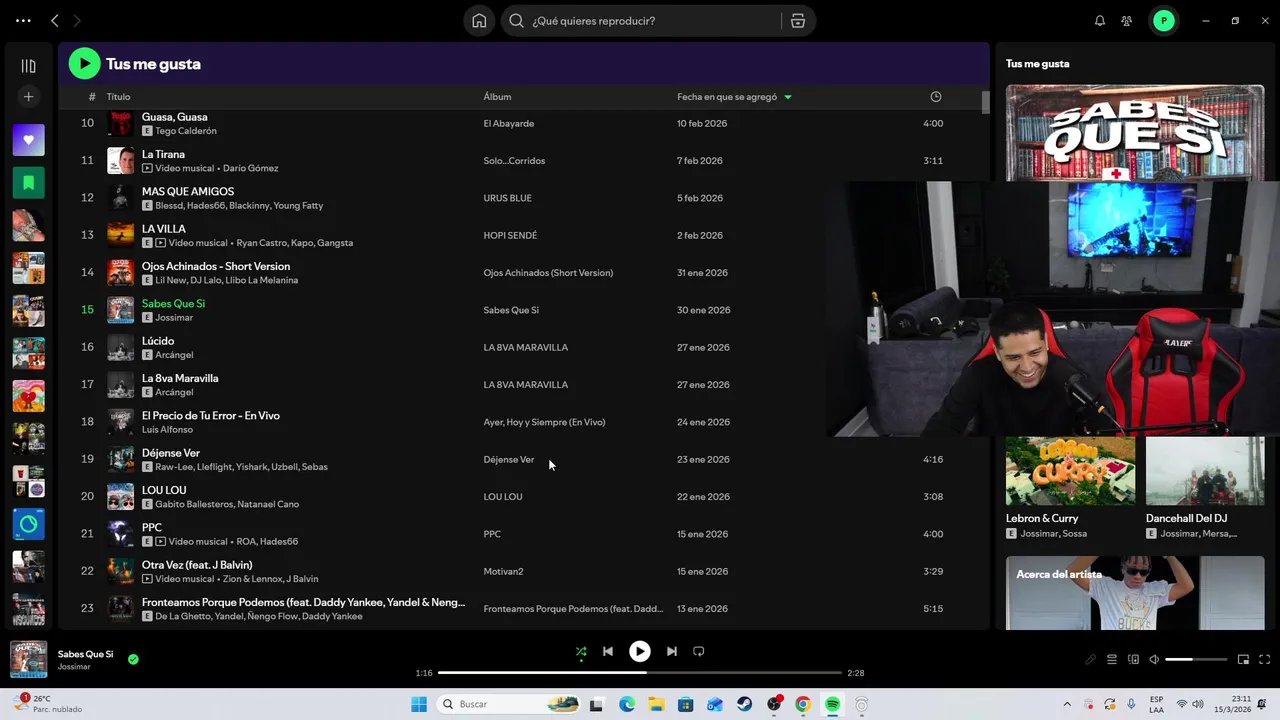The height and width of the screenshot is (720, 1280).
Task: Open album Motivan2 link
Action: pos(504,572)
